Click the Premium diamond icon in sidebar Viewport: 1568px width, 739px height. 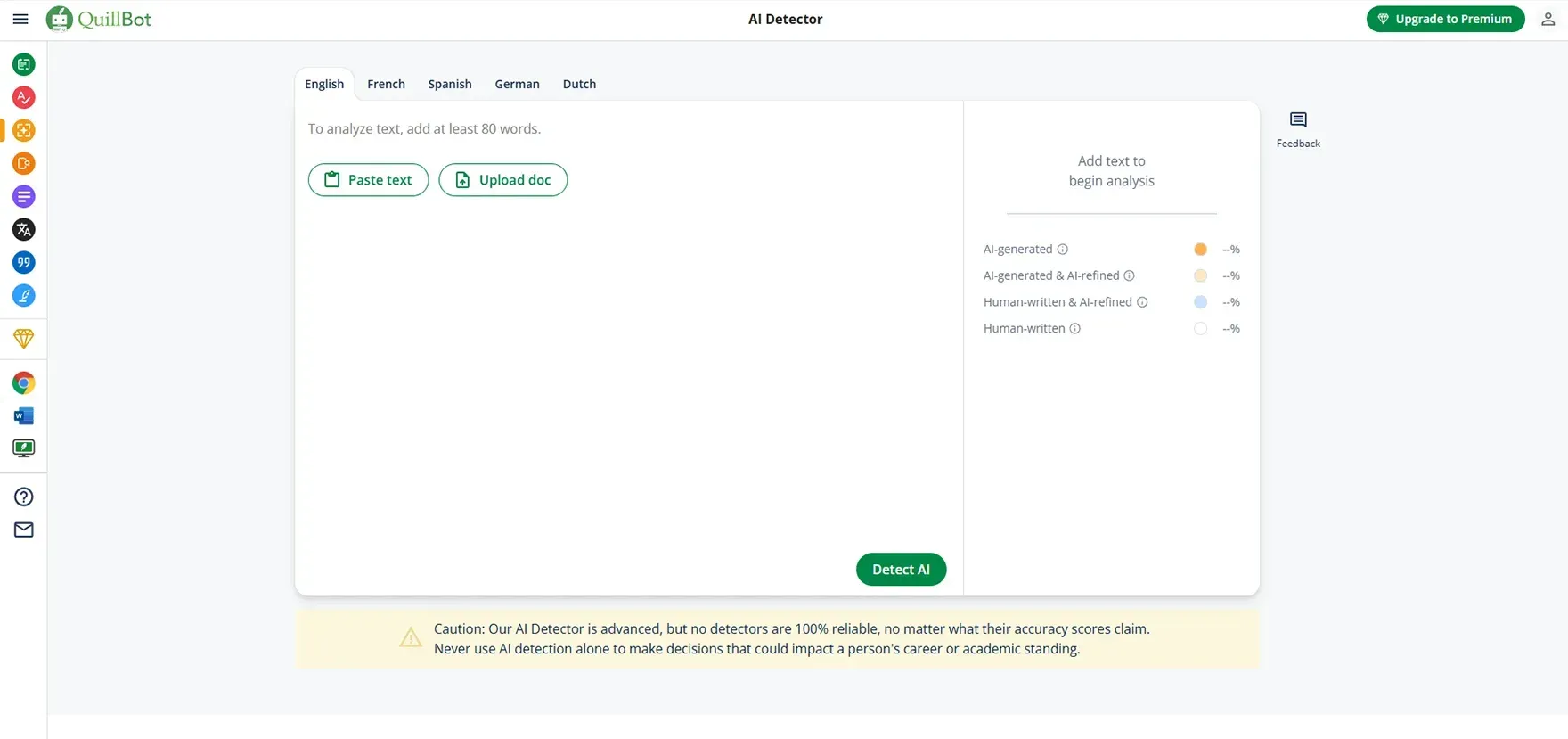click(x=24, y=339)
